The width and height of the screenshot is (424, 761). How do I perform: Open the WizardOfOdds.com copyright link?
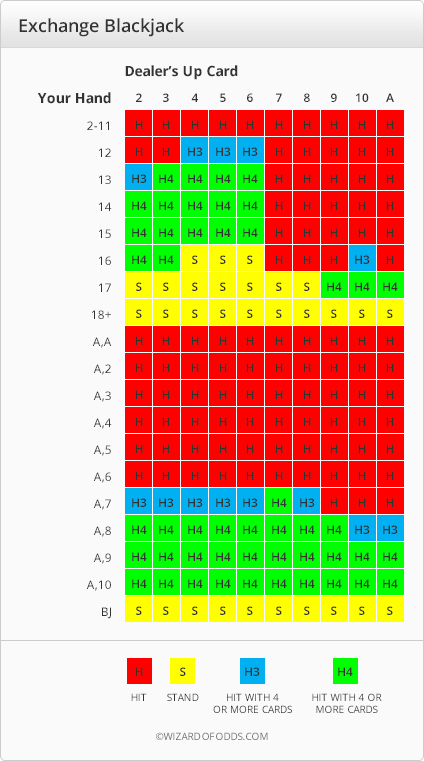point(212,736)
